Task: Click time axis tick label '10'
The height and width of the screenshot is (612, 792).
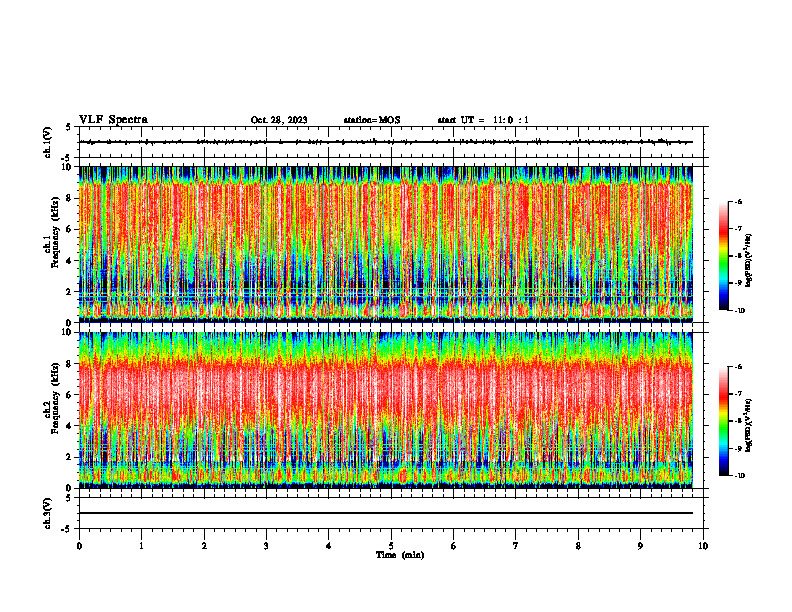Action: click(703, 546)
